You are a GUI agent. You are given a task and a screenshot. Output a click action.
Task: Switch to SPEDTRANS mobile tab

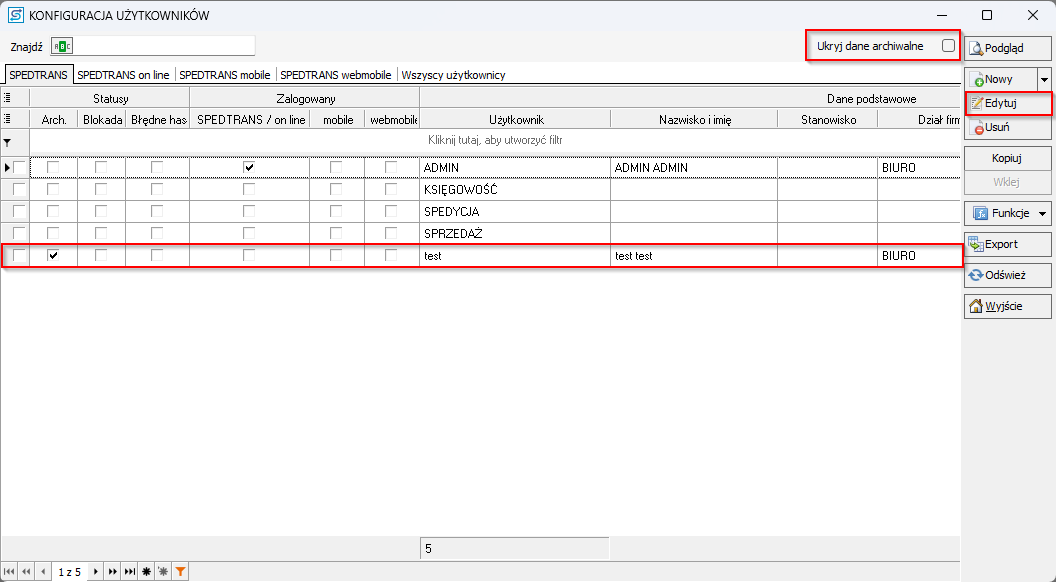pyautogui.click(x=225, y=75)
